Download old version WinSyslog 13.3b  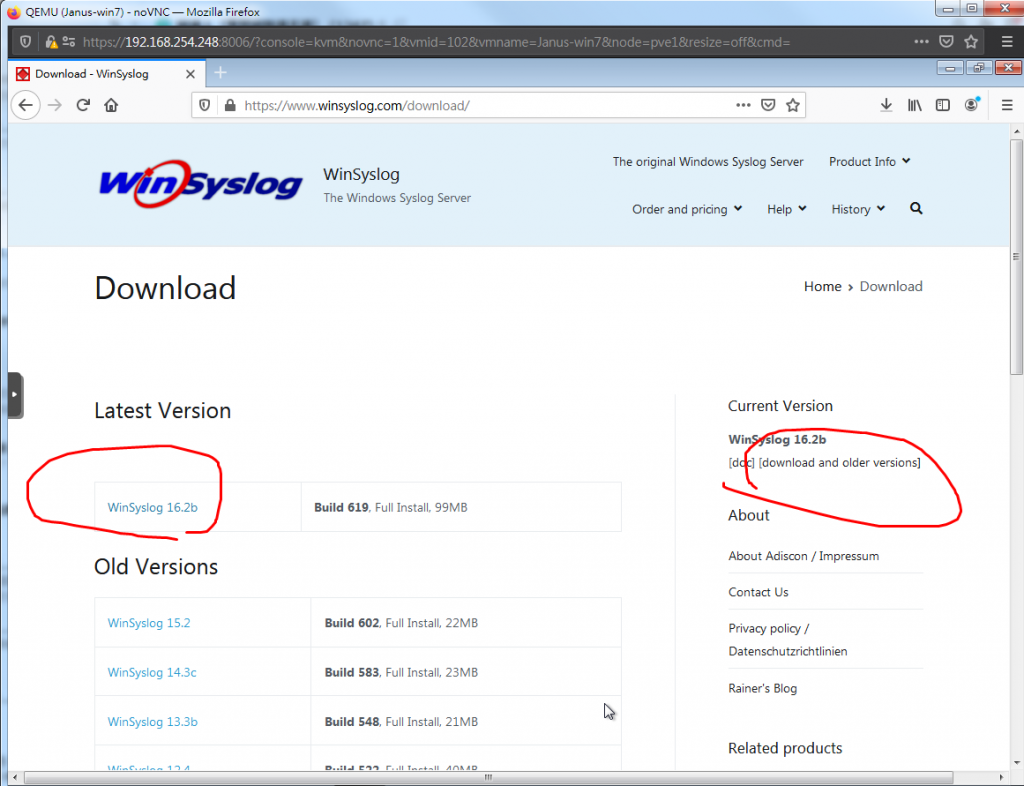(152, 721)
